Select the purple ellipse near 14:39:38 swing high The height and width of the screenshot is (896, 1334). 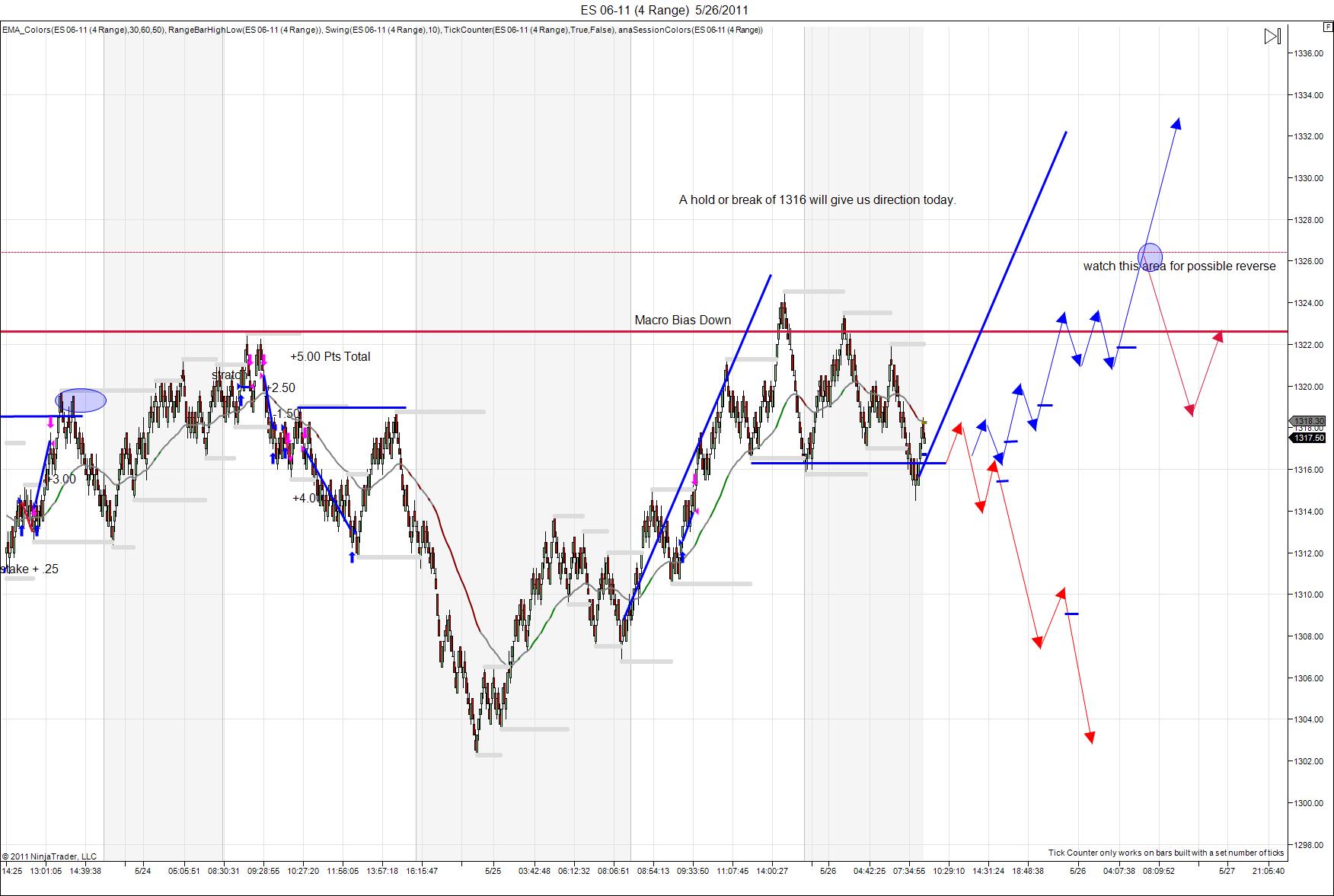tap(81, 400)
